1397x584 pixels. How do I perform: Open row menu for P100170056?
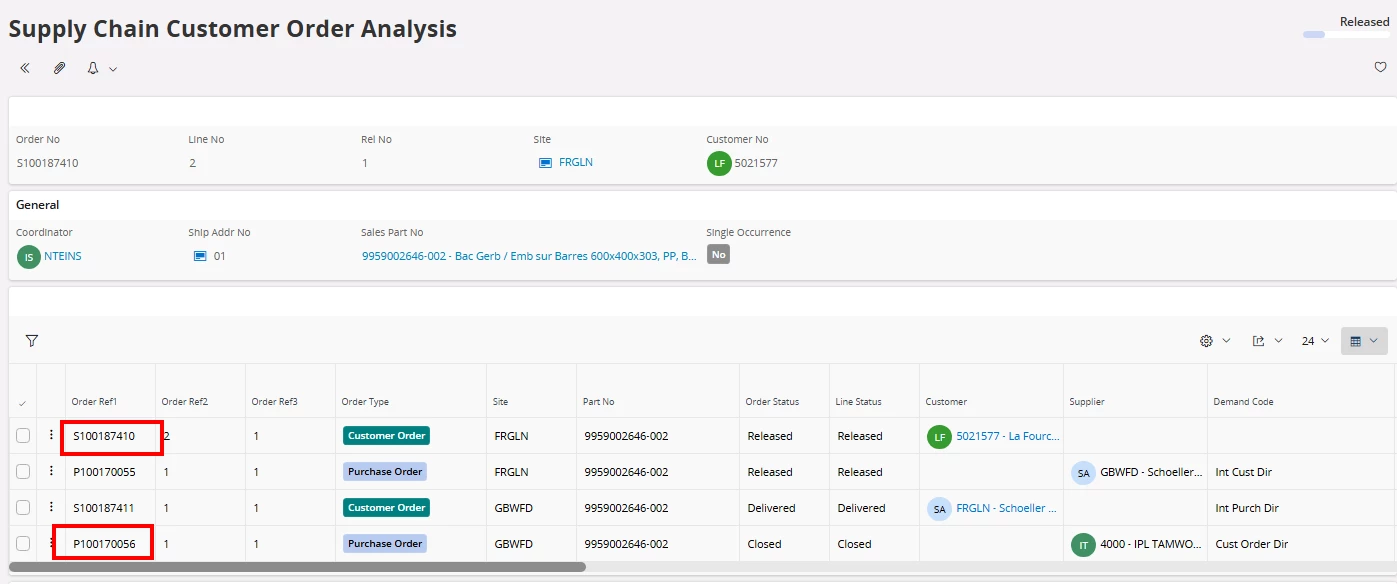[51, 543]
